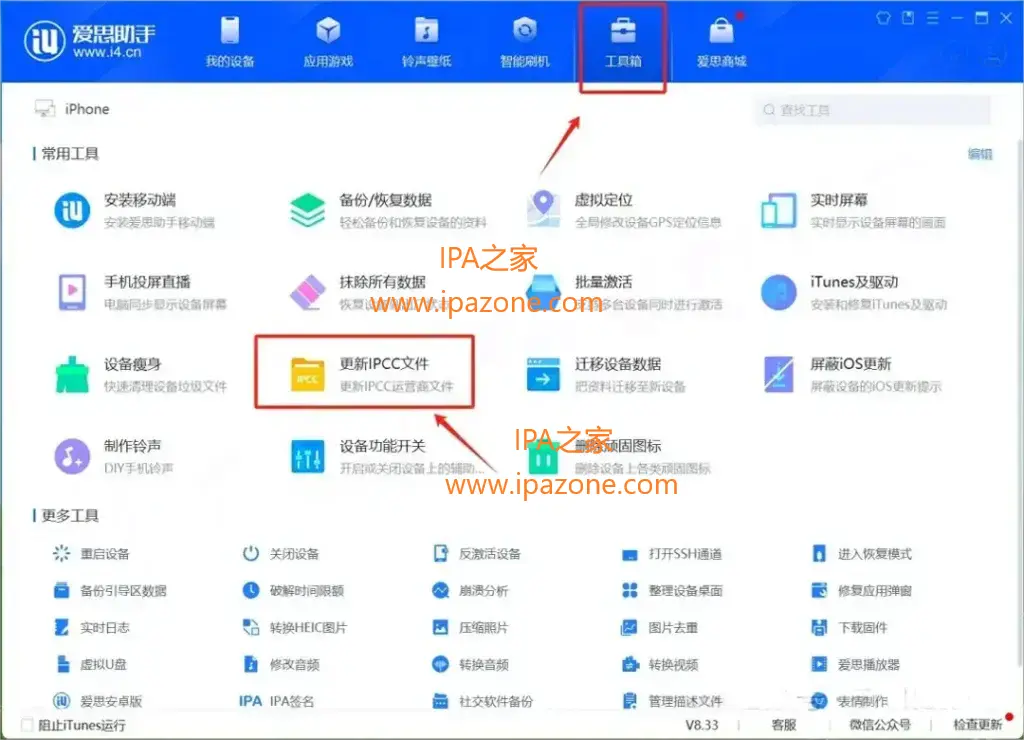Open 管理描述文件 tool
1024x740 pixels.
point(672,701)
